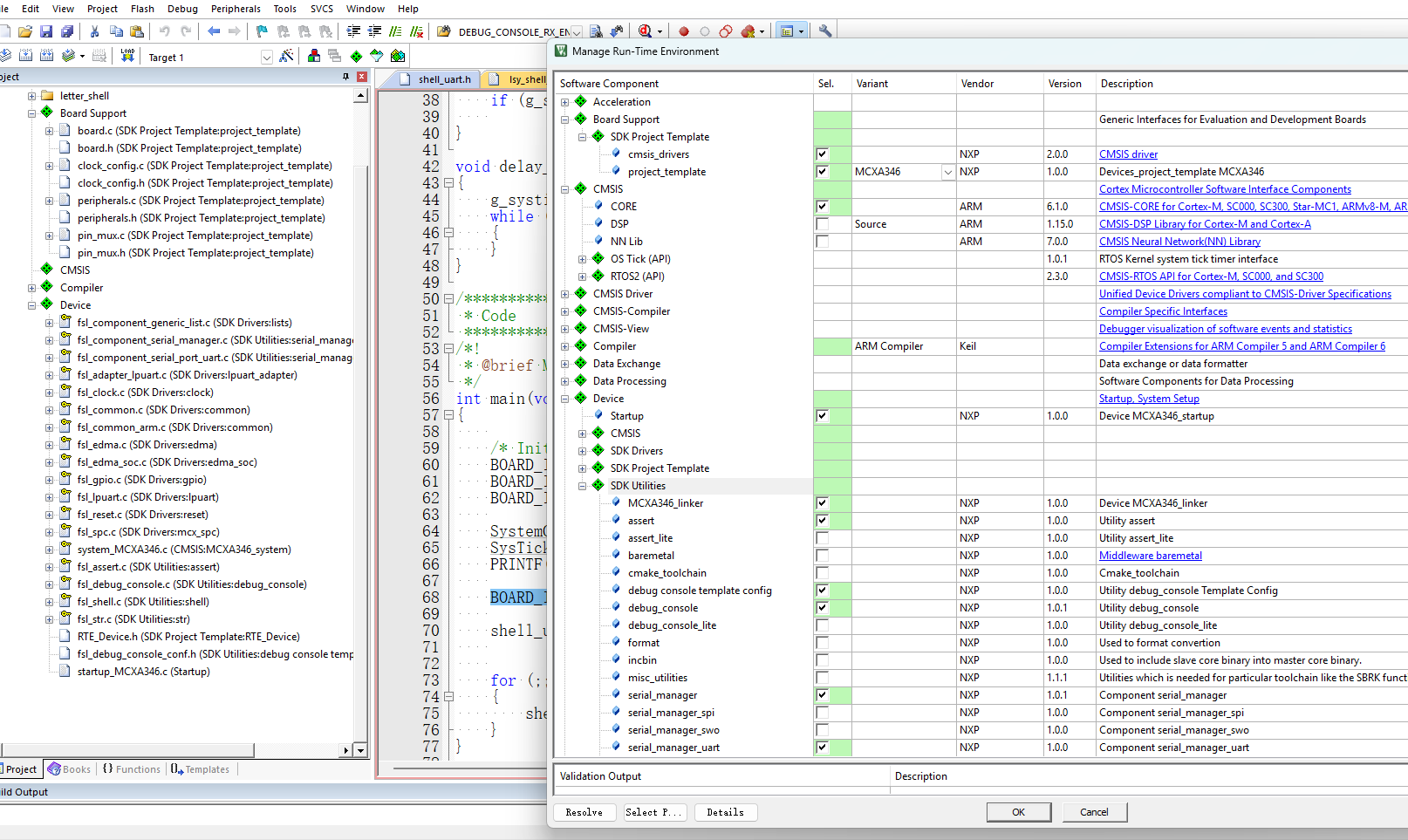
Task: Open the Configuration wrench icon
Action: (x=824, y=31)
